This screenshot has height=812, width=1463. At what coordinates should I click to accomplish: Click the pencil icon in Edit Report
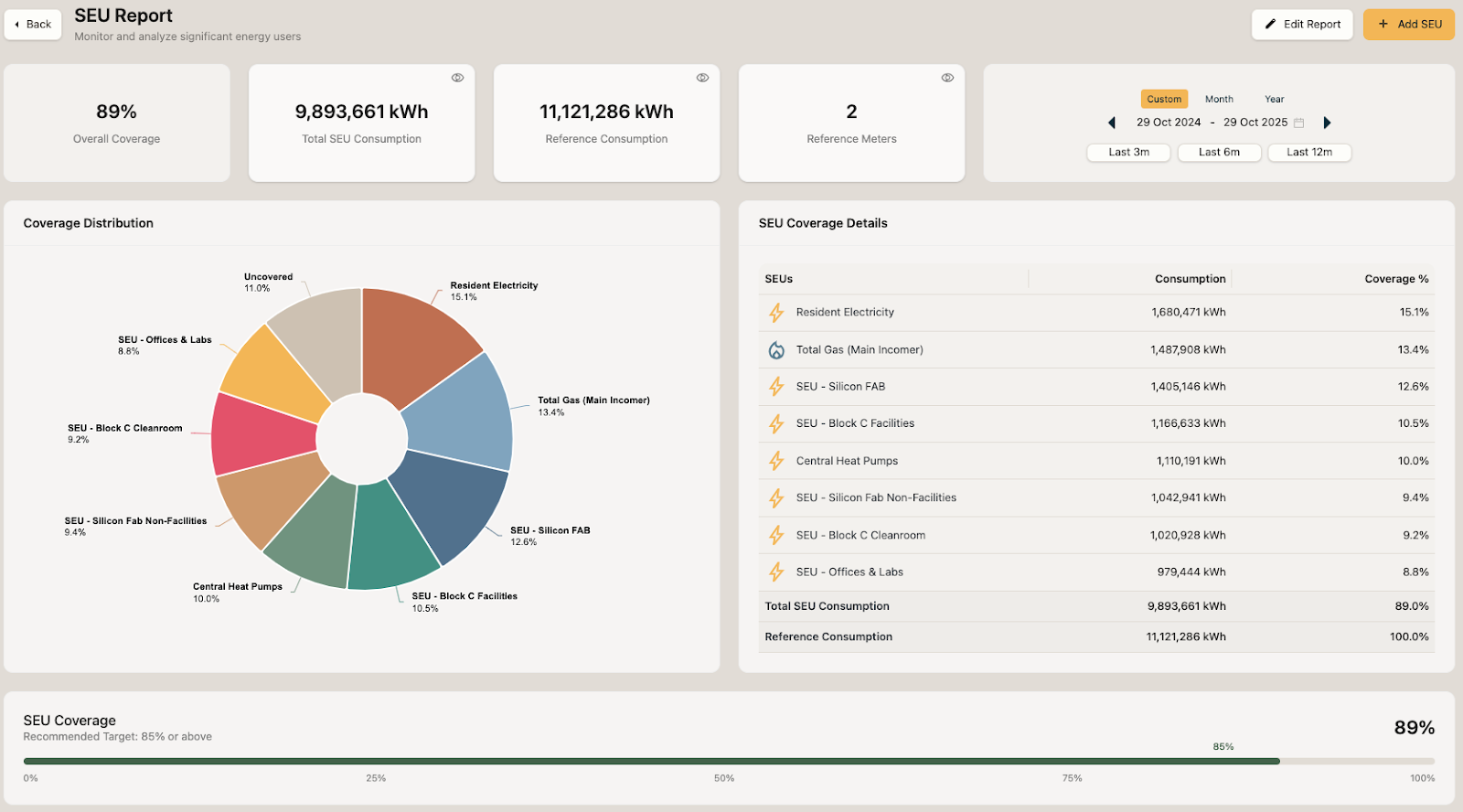[x=1270, y=25]
